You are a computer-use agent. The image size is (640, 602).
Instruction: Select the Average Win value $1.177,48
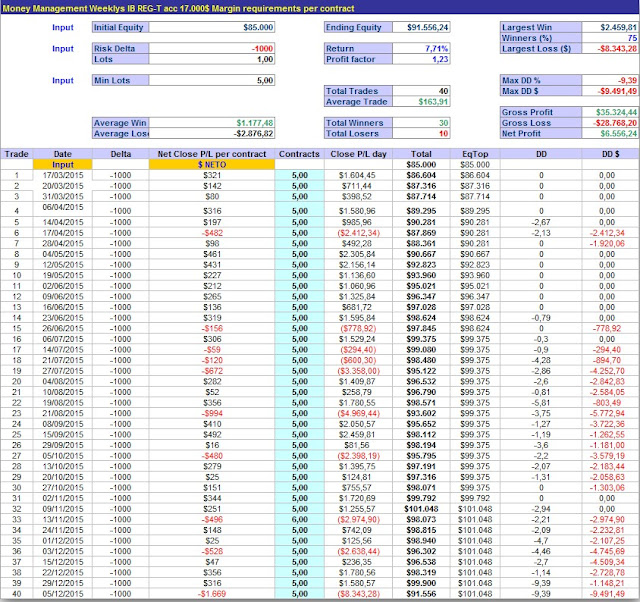(x=212, y=123)
